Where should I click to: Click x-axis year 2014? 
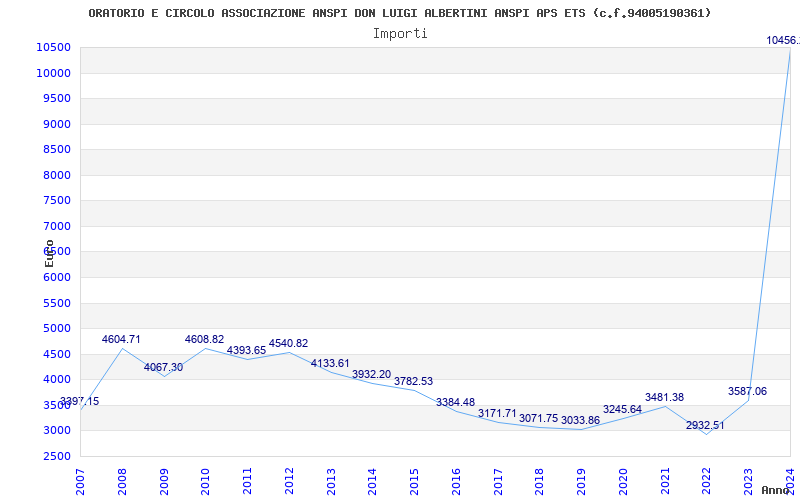[372, 481]
